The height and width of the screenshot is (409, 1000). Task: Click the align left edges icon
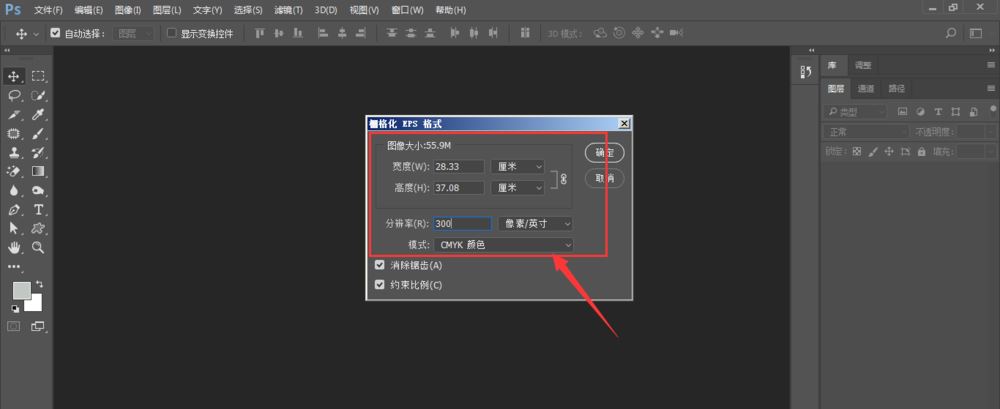pyautogui.click(x=323, y=33)
